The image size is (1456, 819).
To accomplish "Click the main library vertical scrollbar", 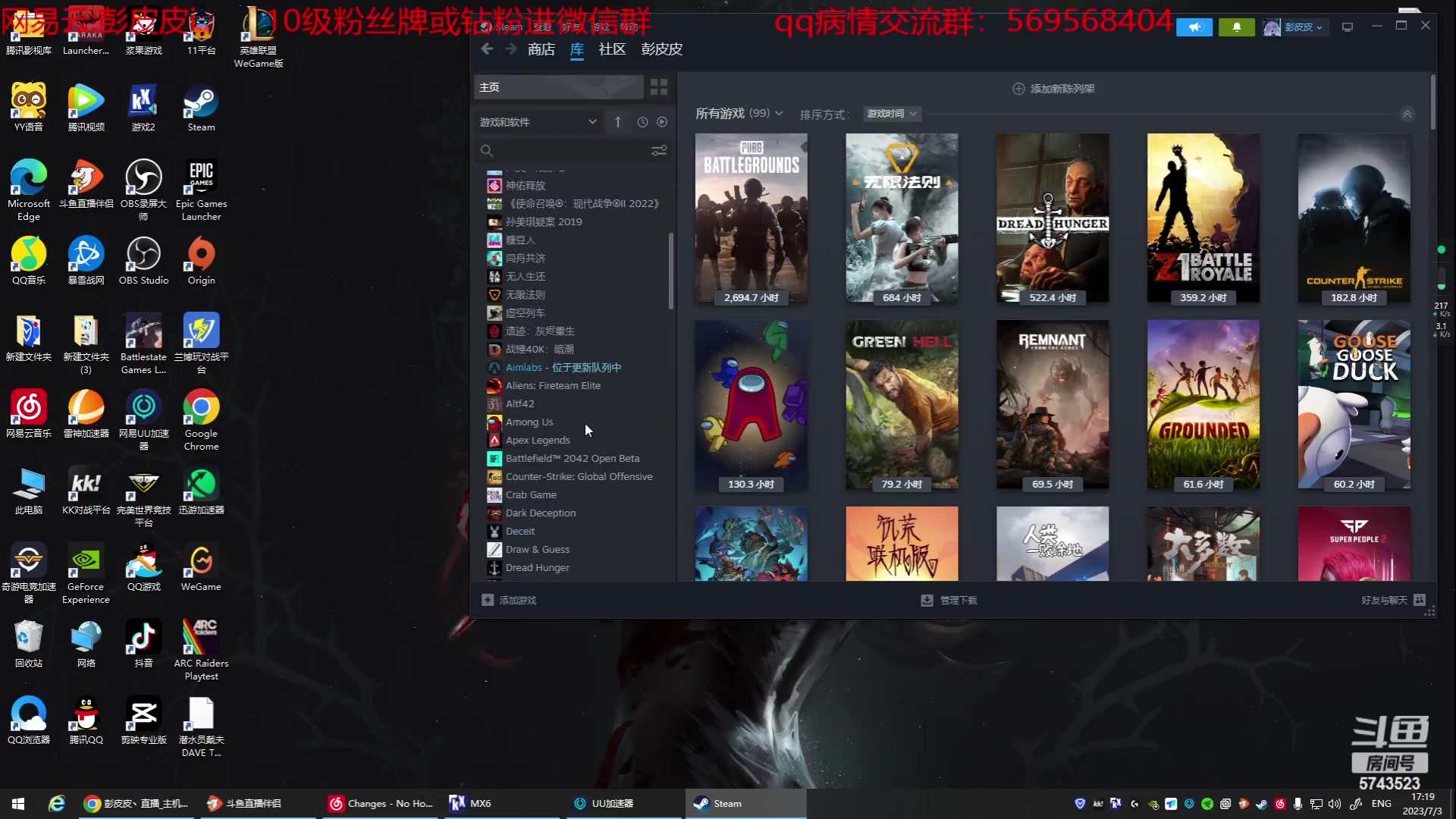I will point(1432,101).
